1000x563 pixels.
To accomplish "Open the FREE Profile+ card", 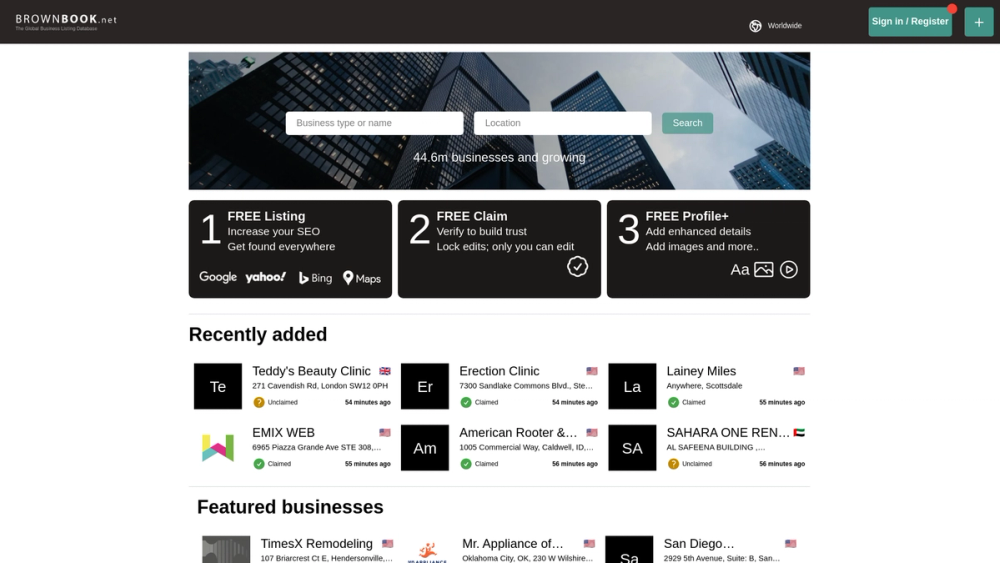I will click(x=708, y=249).
